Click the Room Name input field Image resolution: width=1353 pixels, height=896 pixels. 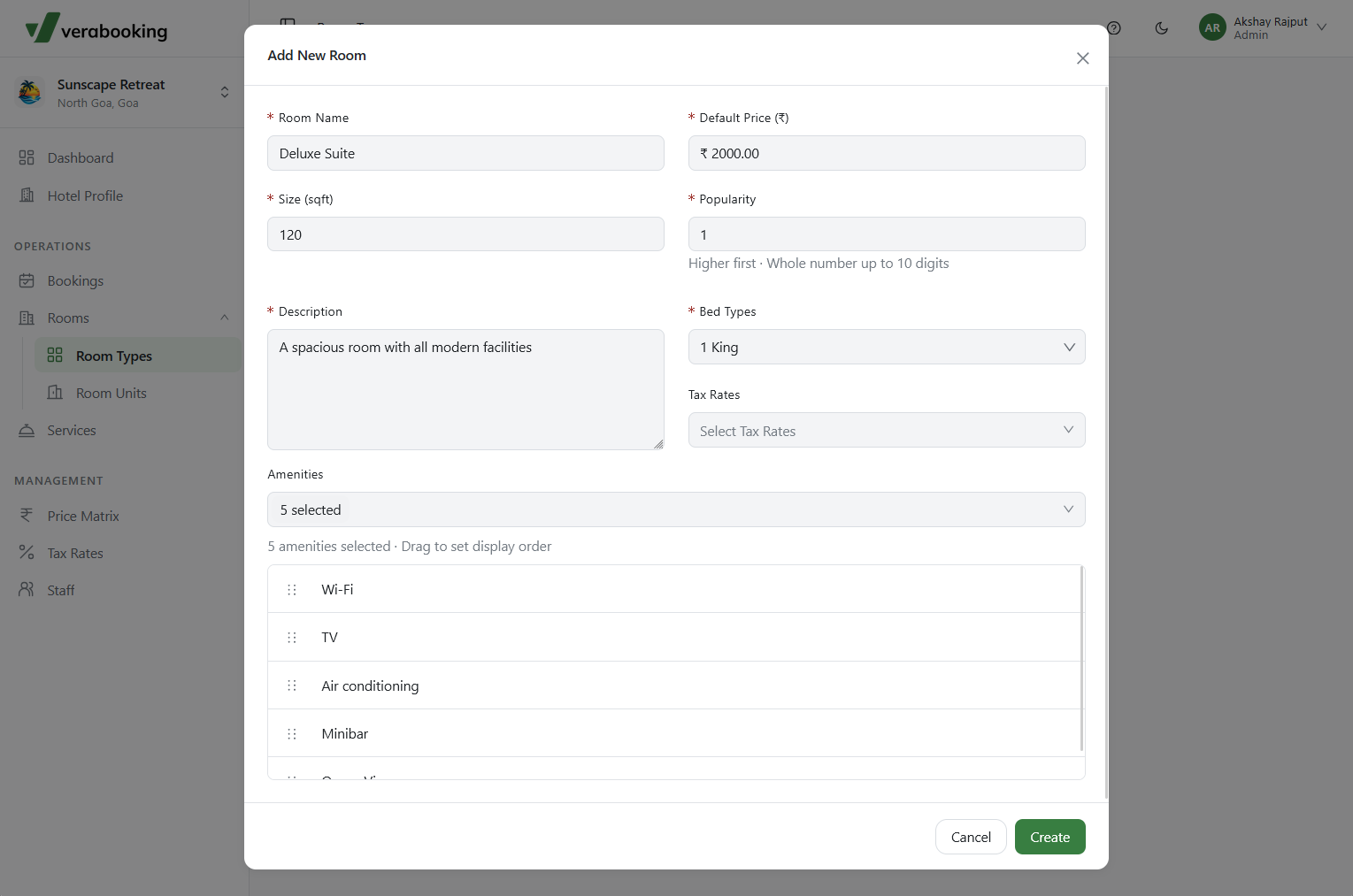(x=465, y=153)
